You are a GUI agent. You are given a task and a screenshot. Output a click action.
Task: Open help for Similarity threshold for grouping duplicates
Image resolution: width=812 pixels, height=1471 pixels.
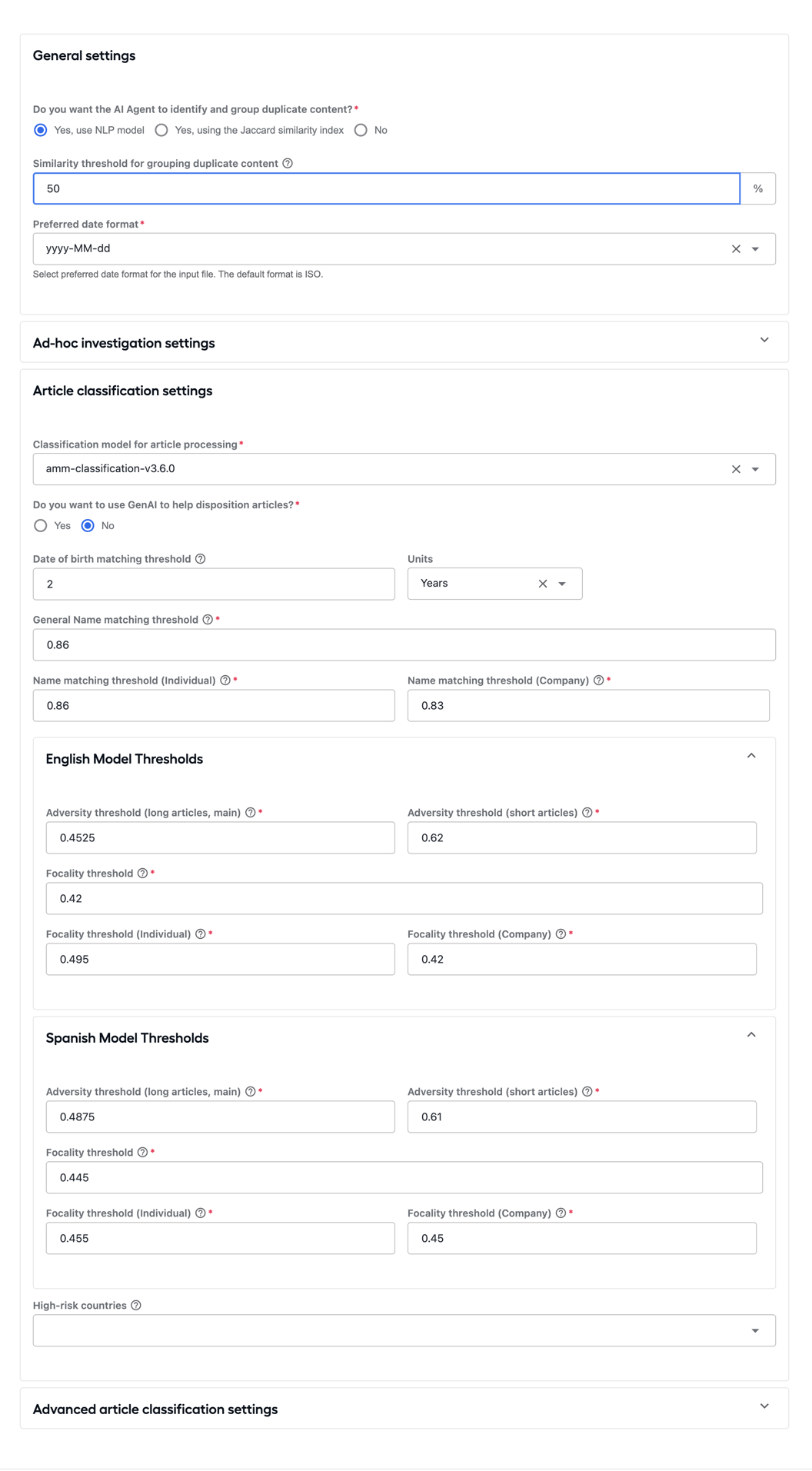pos(288,163)
